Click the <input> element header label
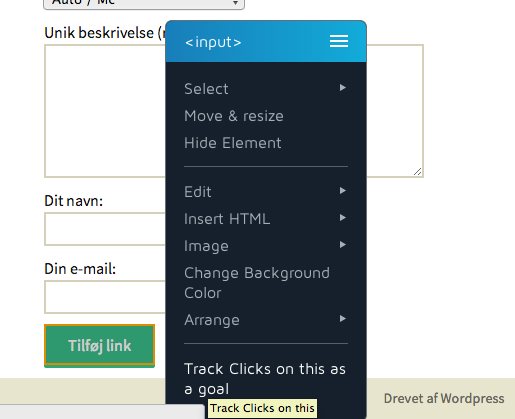Screen dimensions: 515x419 pyautogui.click(x=213, y=42)
